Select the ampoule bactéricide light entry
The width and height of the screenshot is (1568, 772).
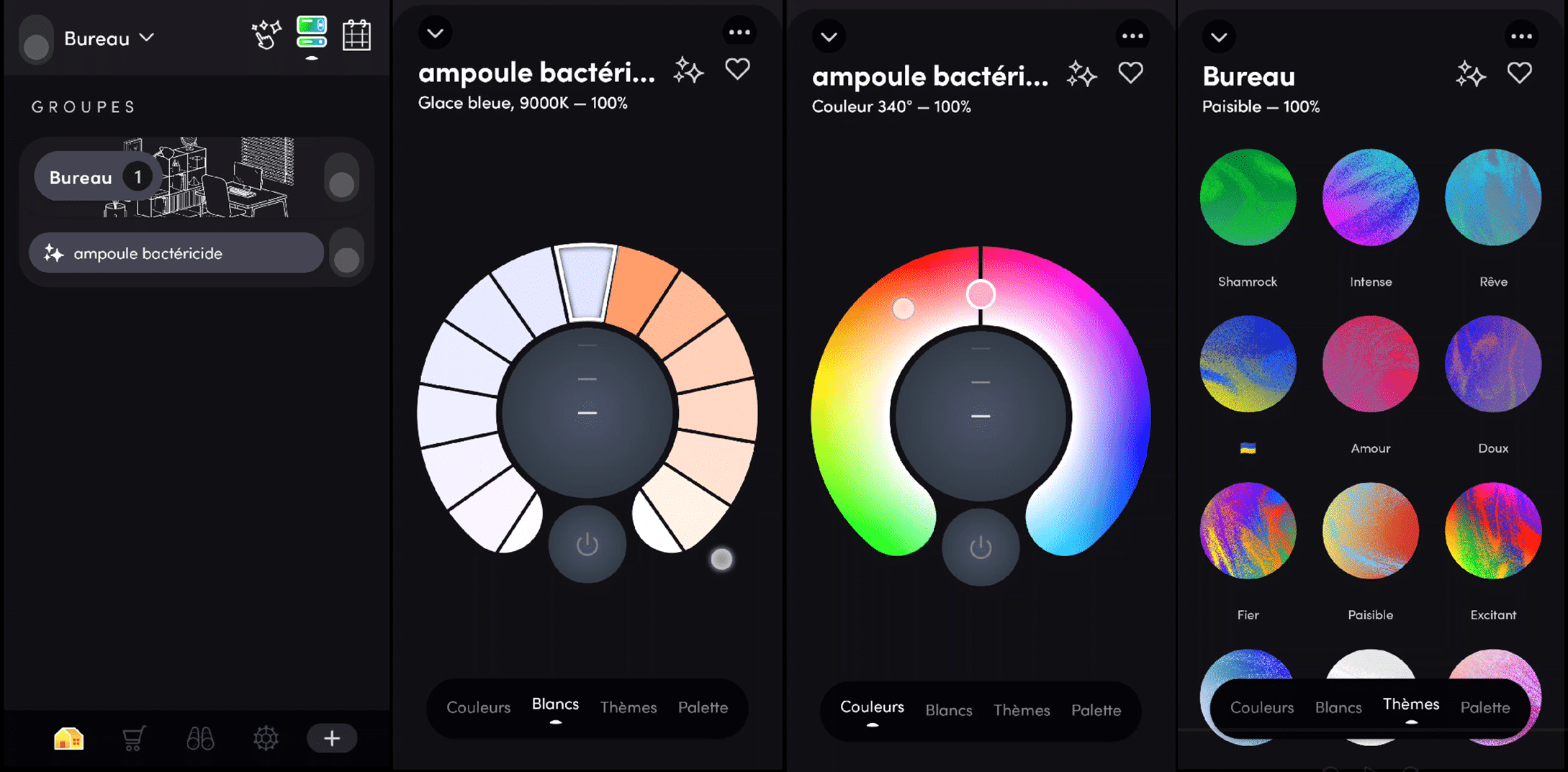point(176,253)
